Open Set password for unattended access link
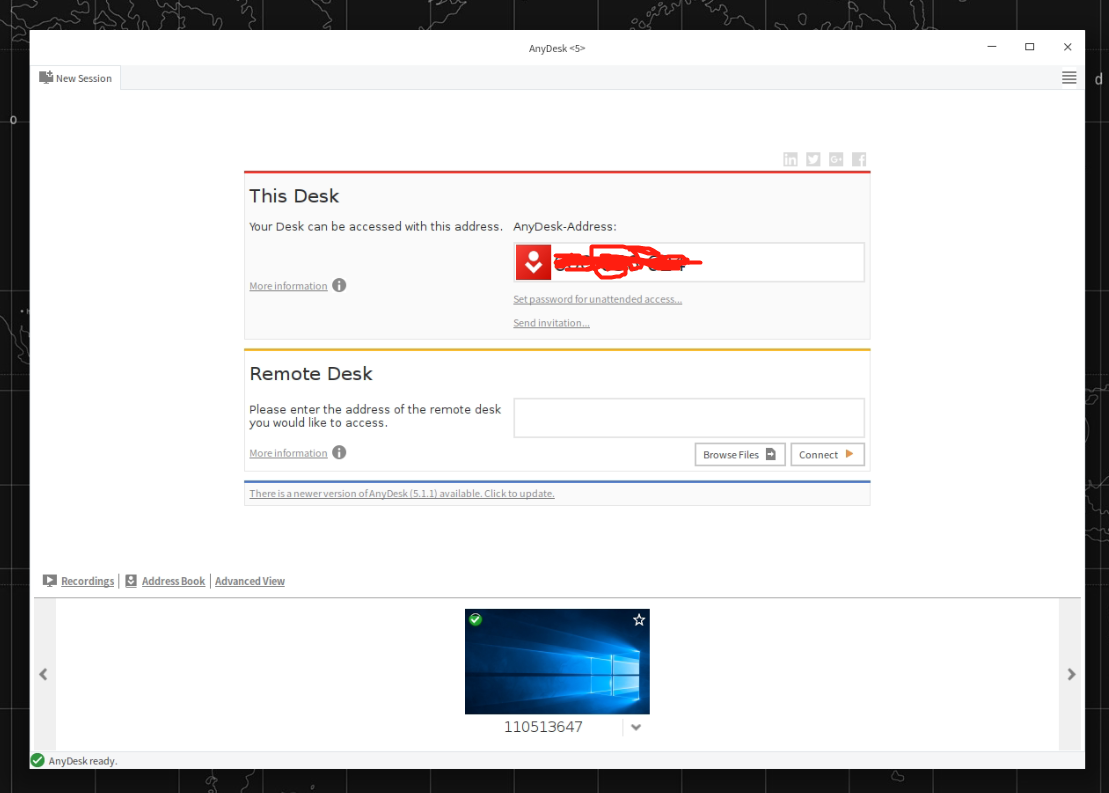Screen dimensions: 1109x793 click(x=598, y=299)
